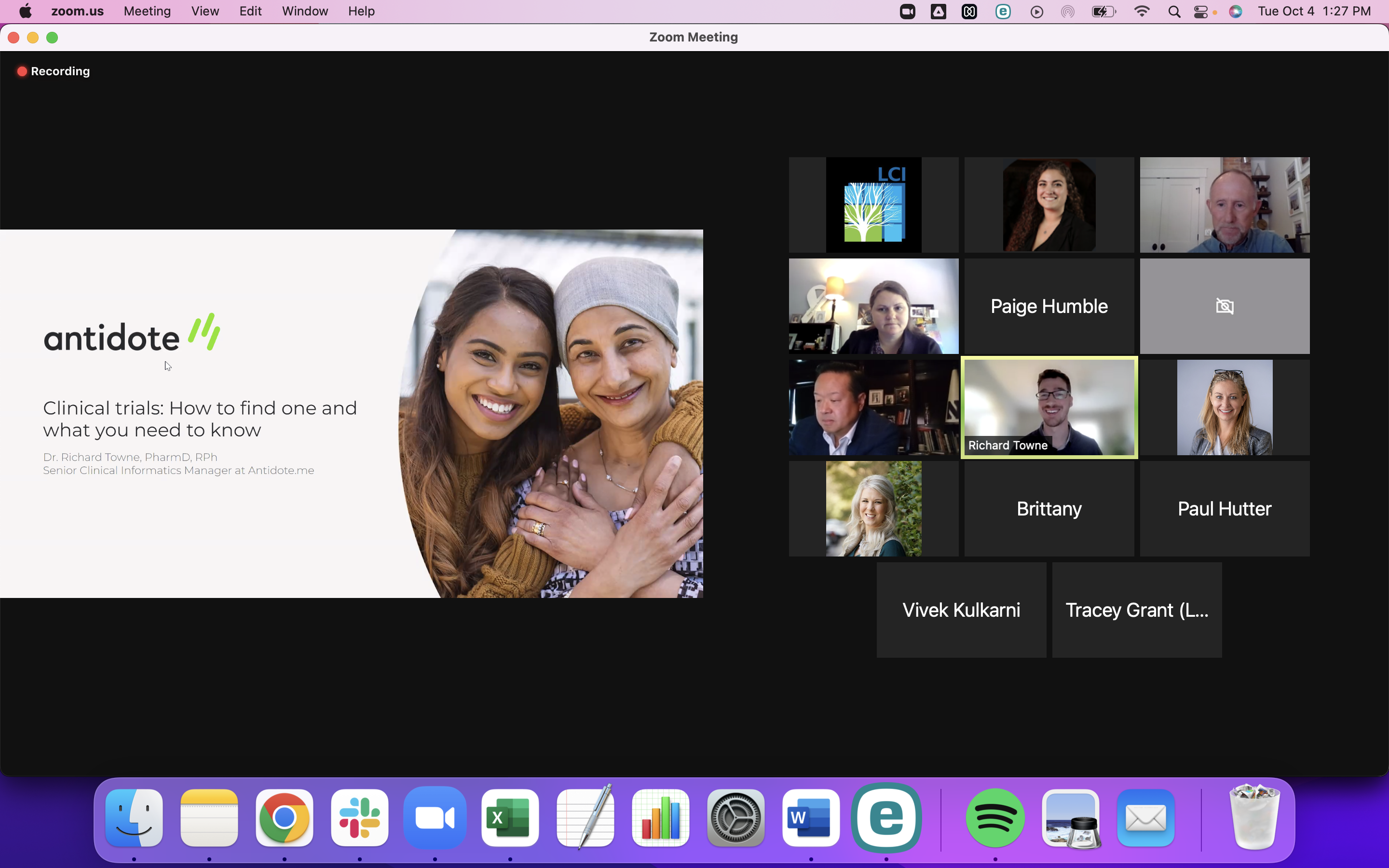Viewport: 1389px width, 868px height.
Task: Open Spotlight search in menu bar
Action: click(x=1174, y=12)
